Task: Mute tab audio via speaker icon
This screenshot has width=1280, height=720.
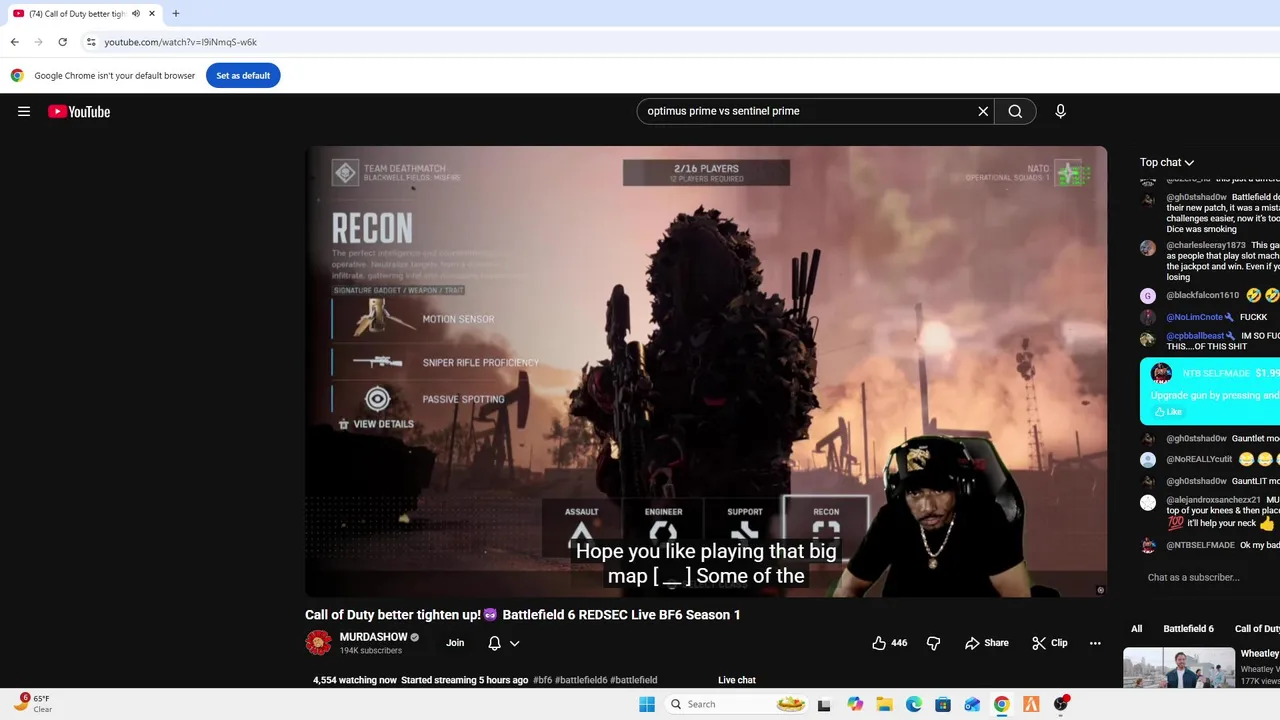Action: pos(136,13)
